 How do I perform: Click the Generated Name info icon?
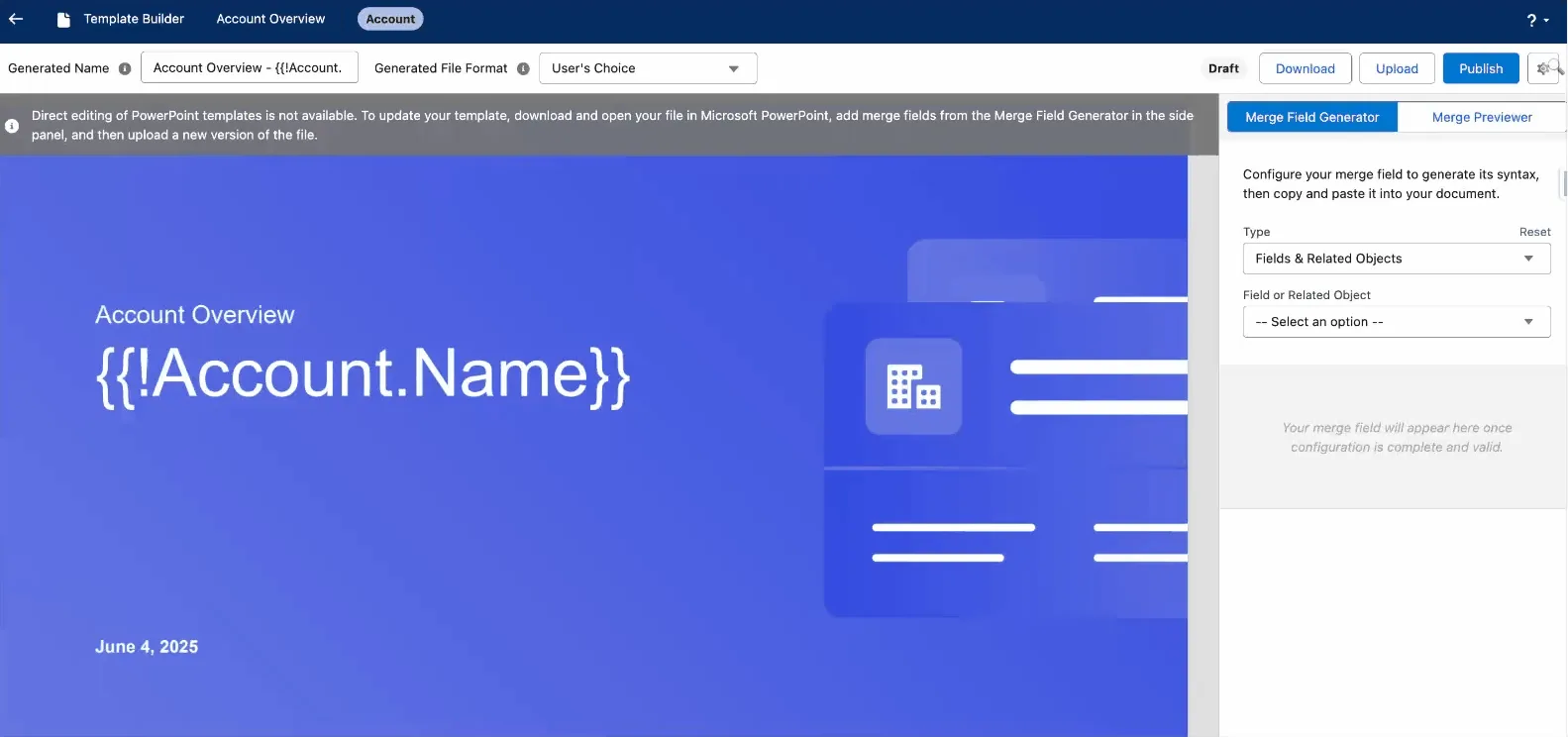(125, 68)
